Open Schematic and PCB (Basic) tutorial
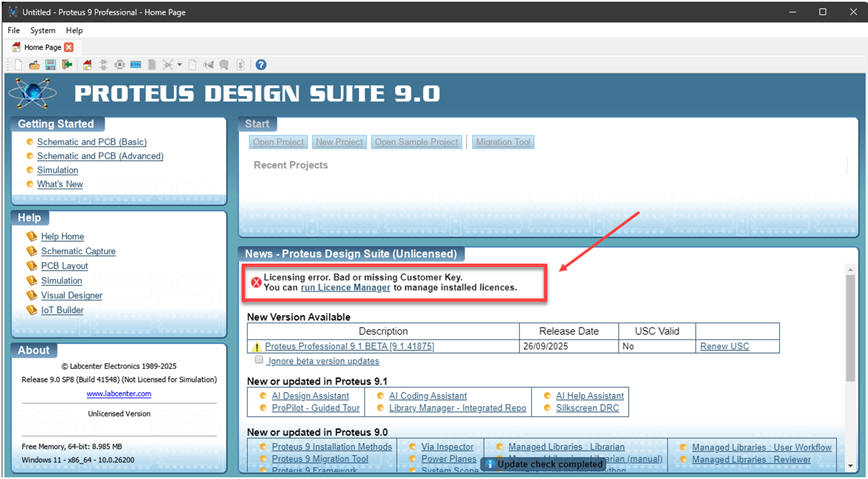Image resolution: width=868 pixels, height=479 pixels. click(x=92, y=142)
